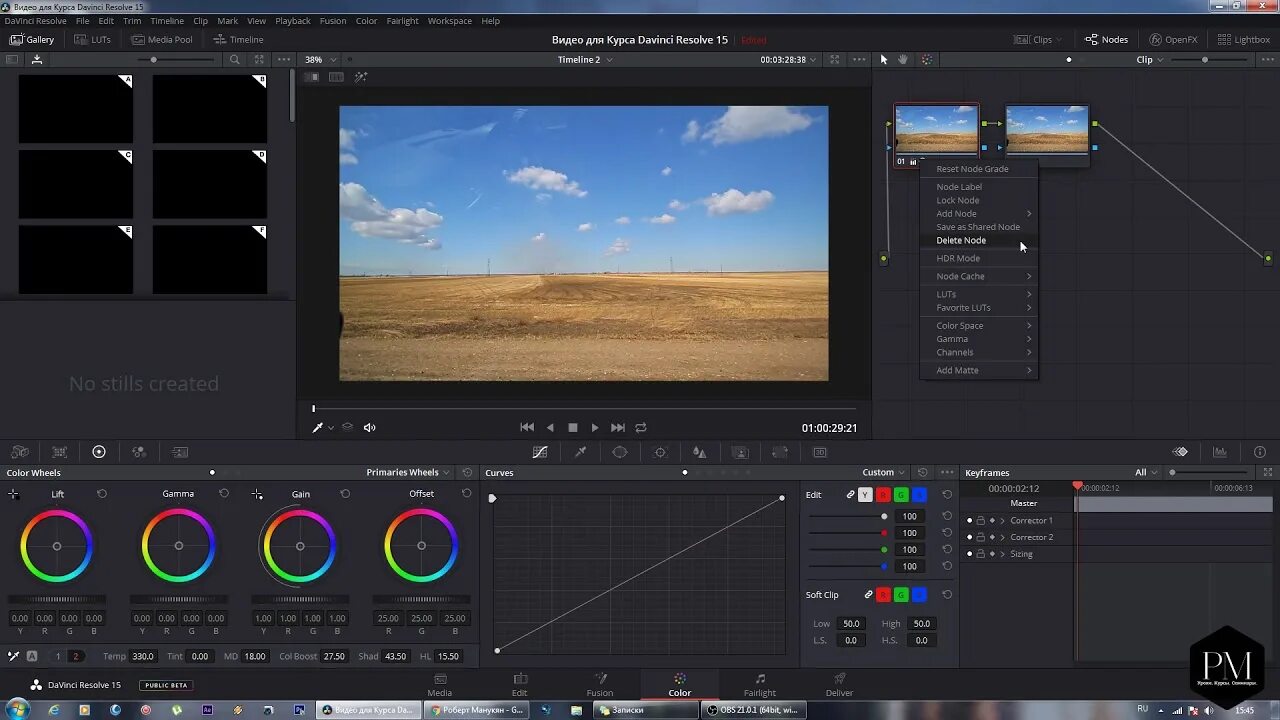
Task: Adjust the green curve intensity slider
Action: (x=884, y=550)
